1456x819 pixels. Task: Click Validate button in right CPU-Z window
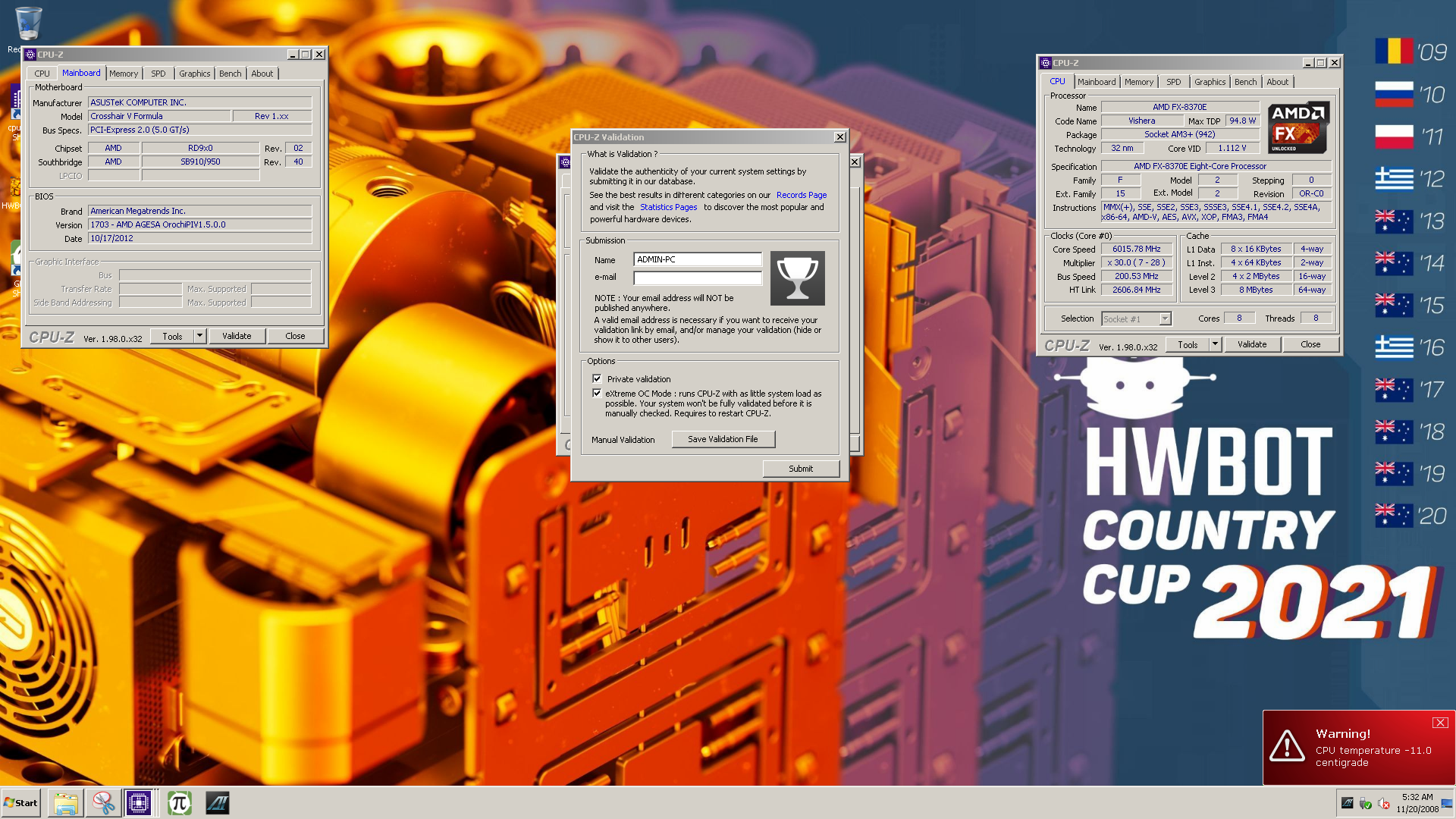pyautogui.click(x=1252, y=344)
